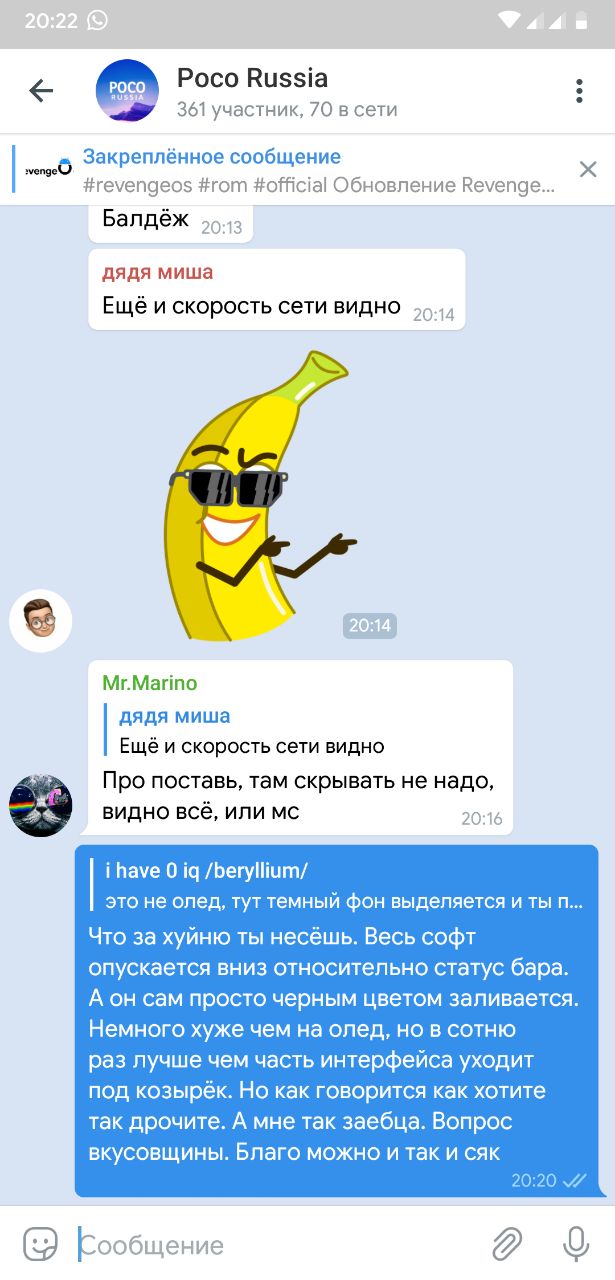Tap the red дядя миша sender name
Image resolution: width=615 pixels, height=1280 pixels.
(158, 272)
